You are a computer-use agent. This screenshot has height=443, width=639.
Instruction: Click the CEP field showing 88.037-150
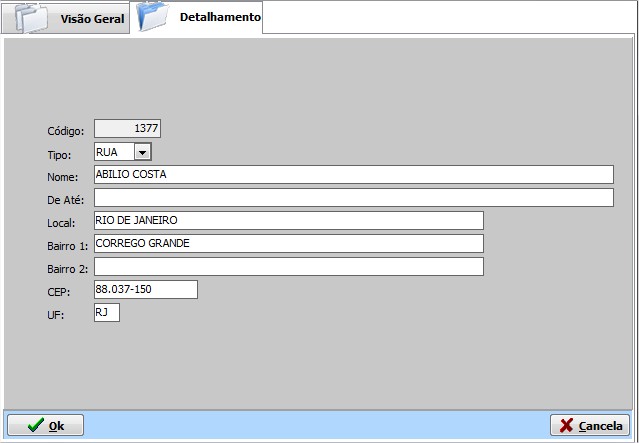[x=145, y=290]
